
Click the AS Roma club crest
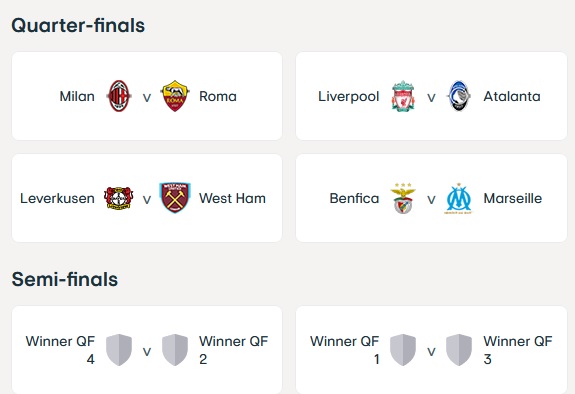[x=175, y=96]
